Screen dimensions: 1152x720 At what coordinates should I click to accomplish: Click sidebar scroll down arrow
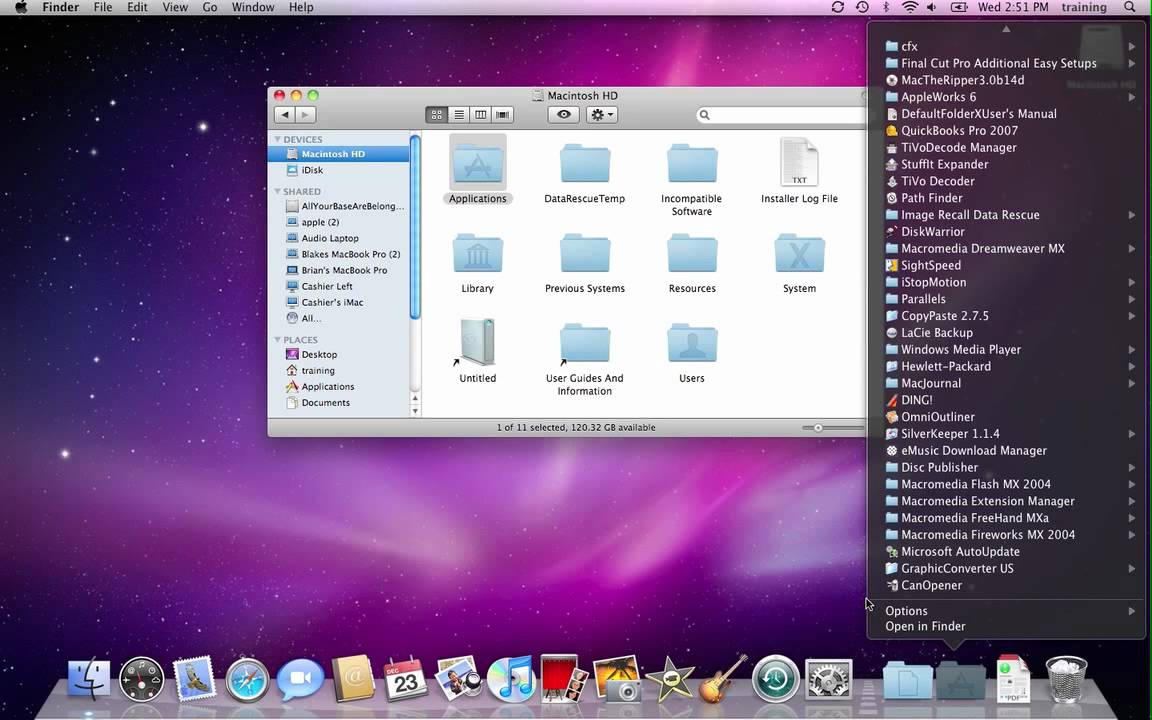[x=415, y=411]
